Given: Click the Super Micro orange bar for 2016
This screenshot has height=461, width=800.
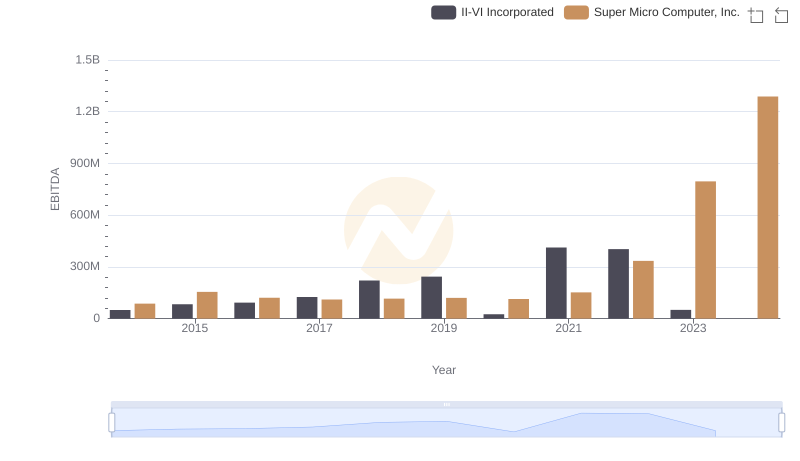Looking at the screenshot, I should pyautogui.click(x=269, y=309).
